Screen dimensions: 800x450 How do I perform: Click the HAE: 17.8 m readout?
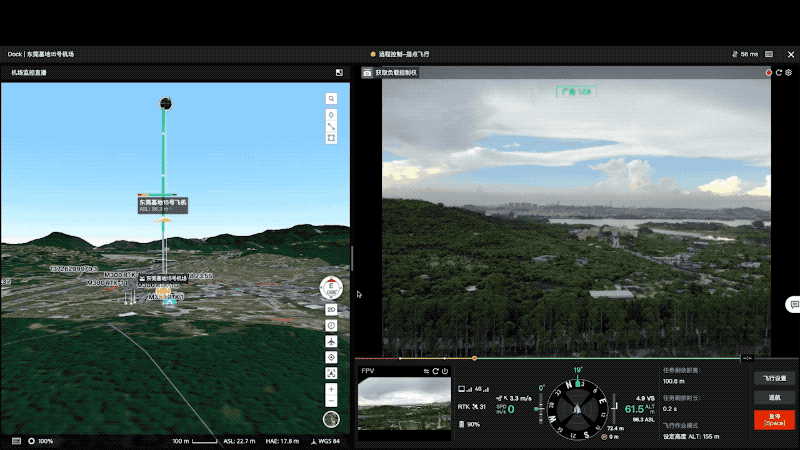282,441
